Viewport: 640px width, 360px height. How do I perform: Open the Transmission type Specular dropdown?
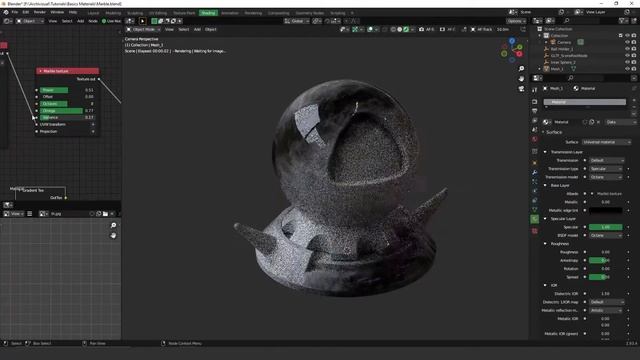pyautogui.click(x=607, y=169)
